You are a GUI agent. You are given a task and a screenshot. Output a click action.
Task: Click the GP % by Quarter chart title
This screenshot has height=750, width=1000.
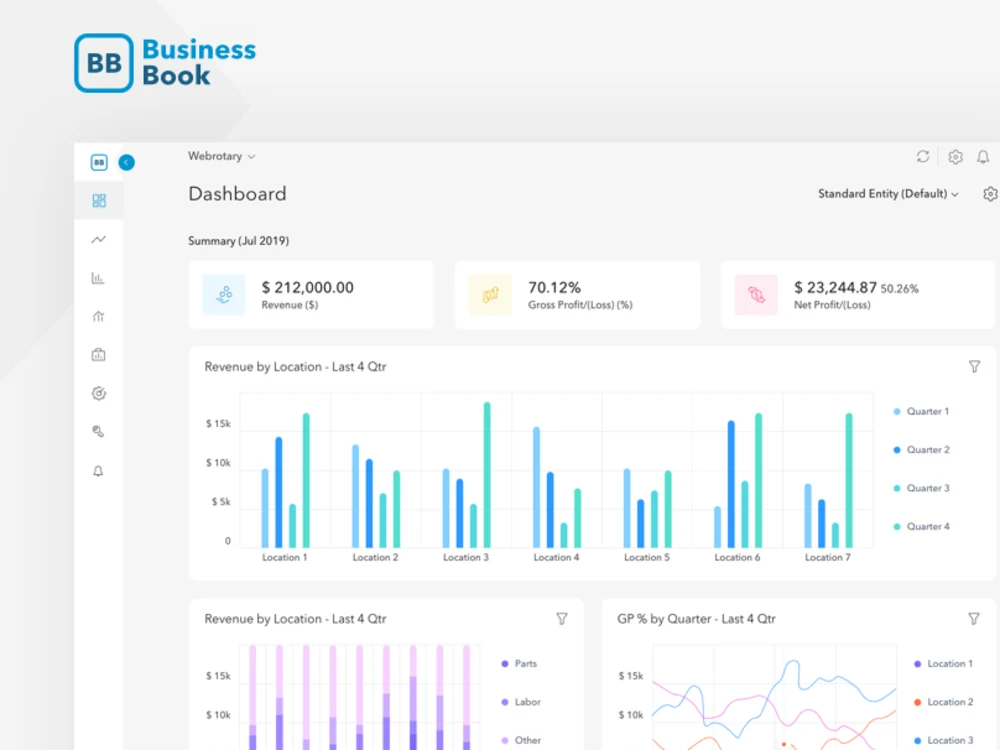(x=696, y=619)
